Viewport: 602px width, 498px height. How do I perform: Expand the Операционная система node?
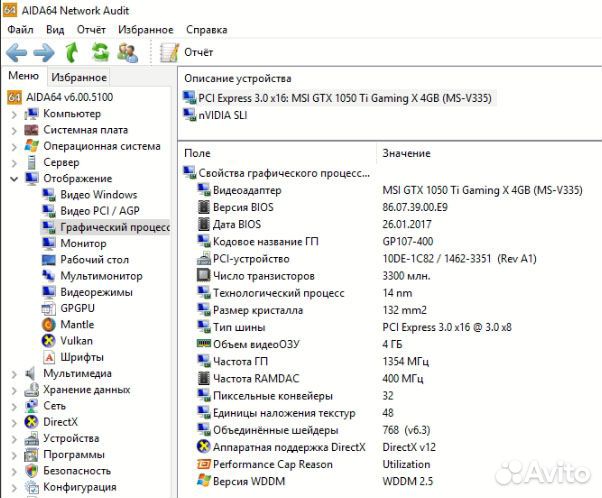(14, 147)
